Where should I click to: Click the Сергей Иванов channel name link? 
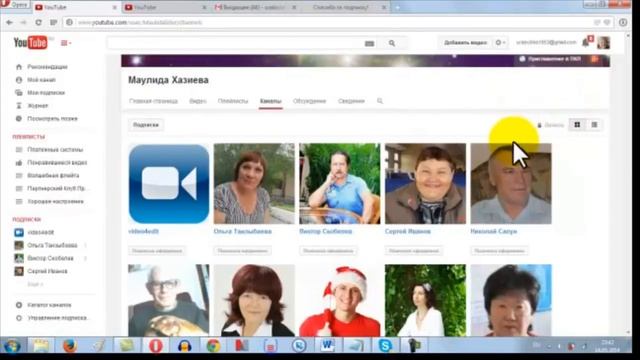coord(408,231)
